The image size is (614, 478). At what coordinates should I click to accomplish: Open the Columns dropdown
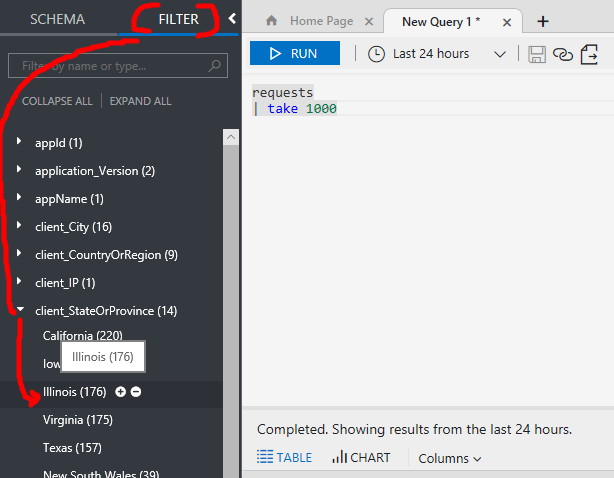click(x=450, y=458)
